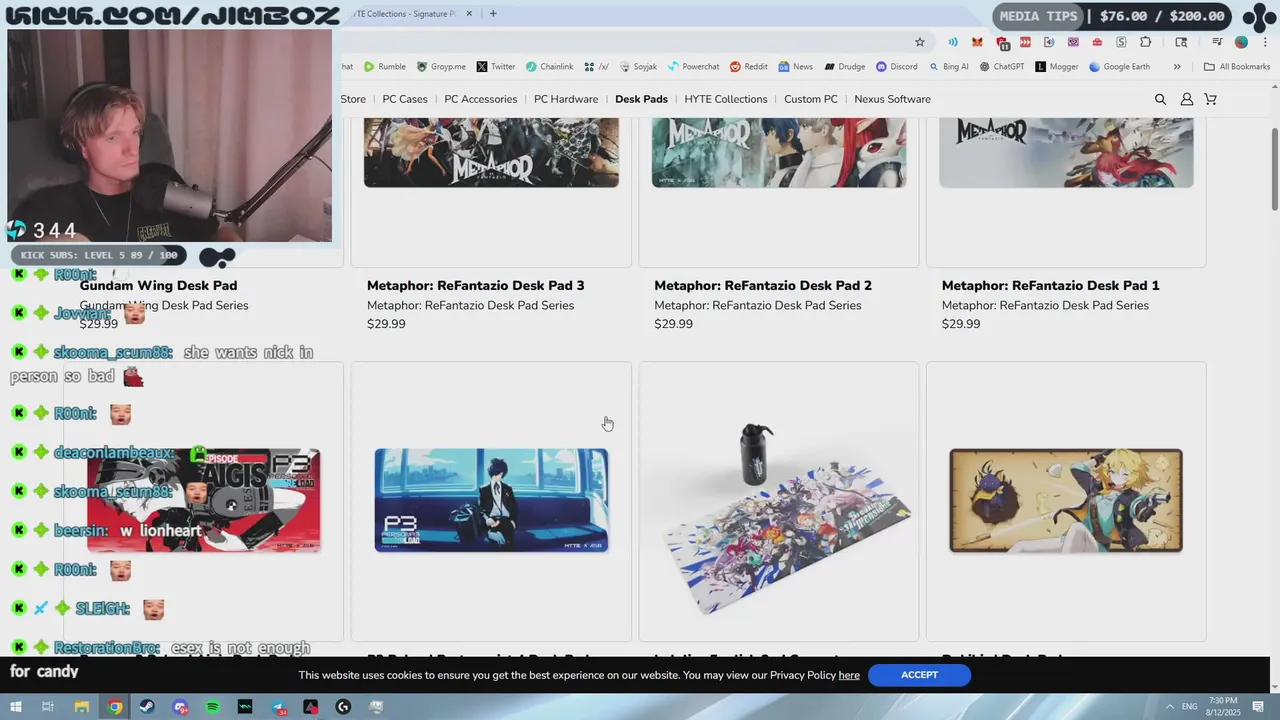Open the Groyp.me bookmark

click(x=441, y=67)
